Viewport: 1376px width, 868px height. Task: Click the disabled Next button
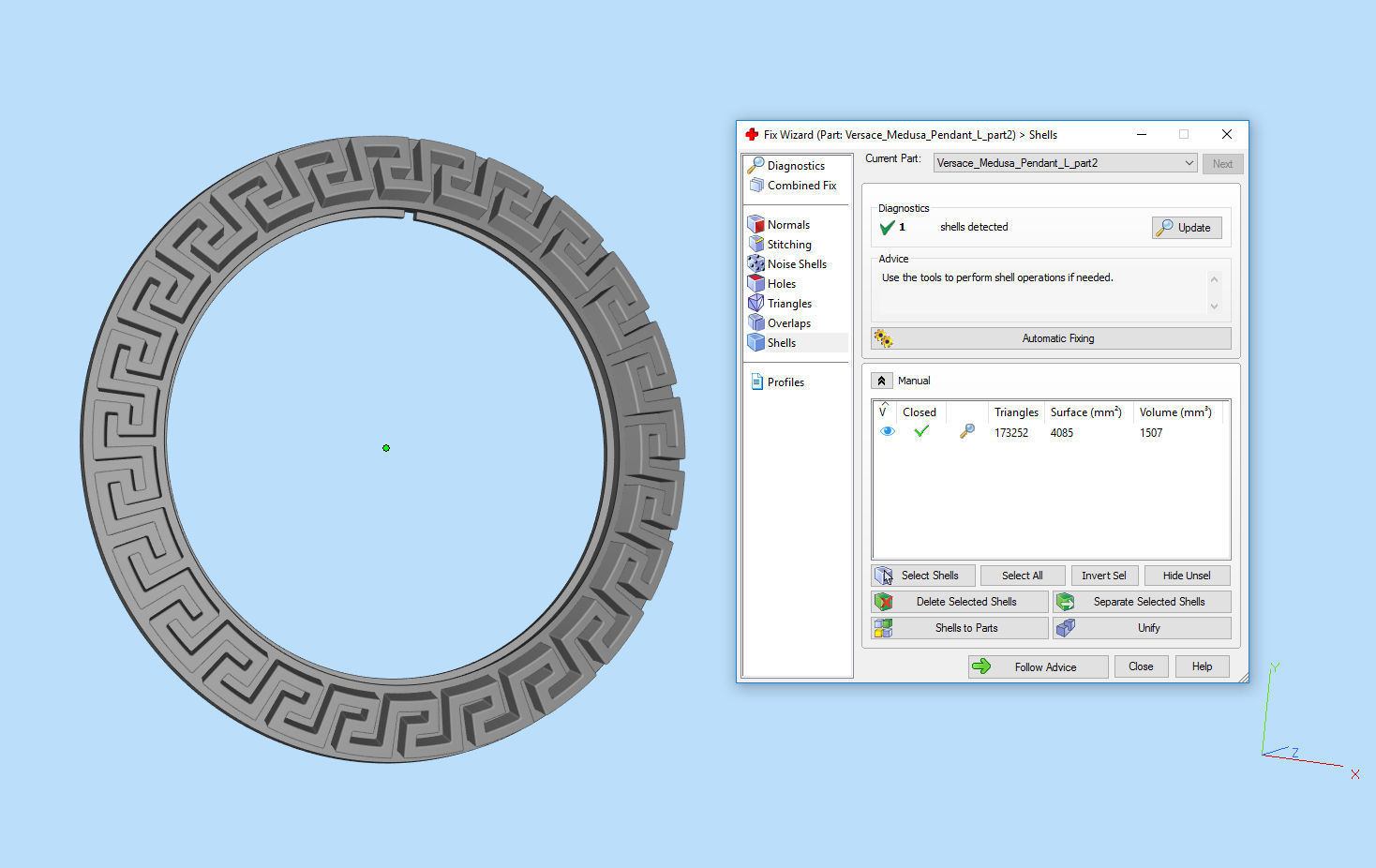pyautogui.click(x=1222, y=164)
